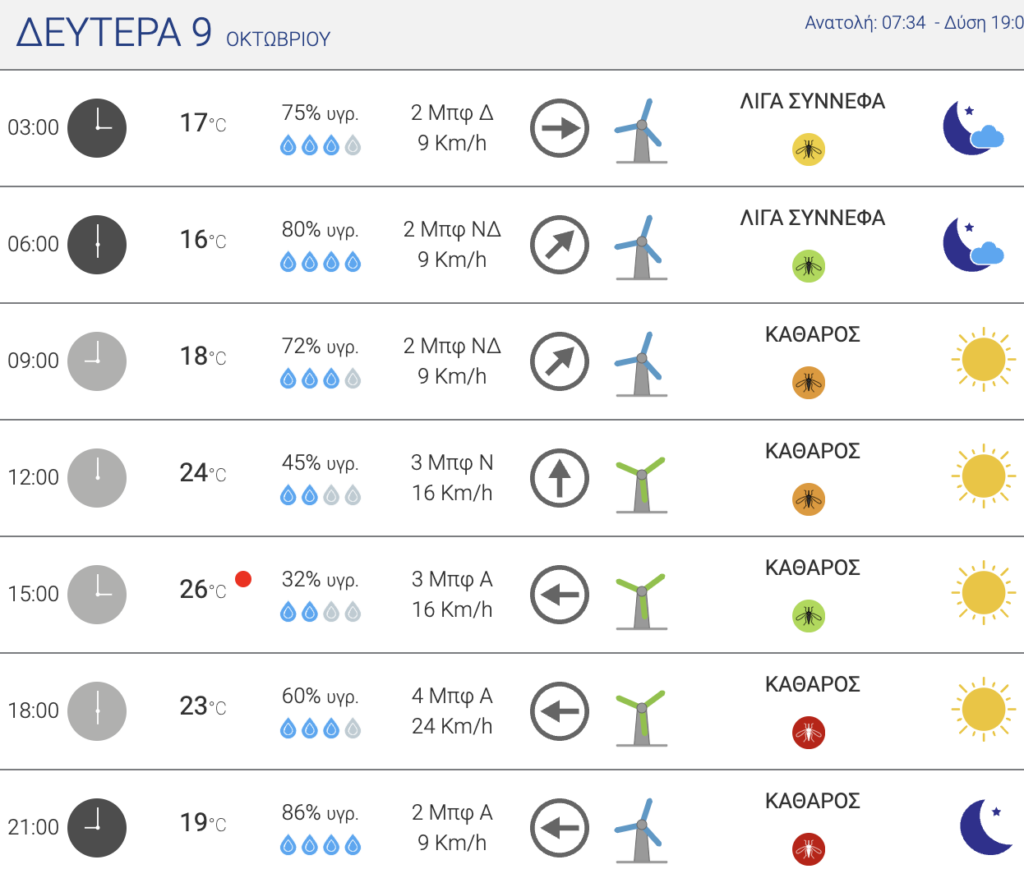The image size is (1024, 869).
Task: Click the yellow mosquito icon at 03:00
Action: tap(808, 150)
